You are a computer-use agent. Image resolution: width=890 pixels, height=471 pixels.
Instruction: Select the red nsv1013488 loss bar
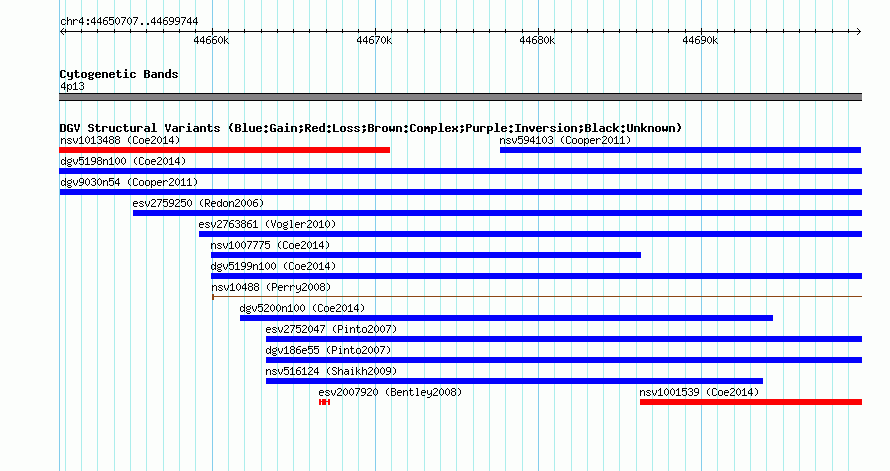(x=225, y=150)
